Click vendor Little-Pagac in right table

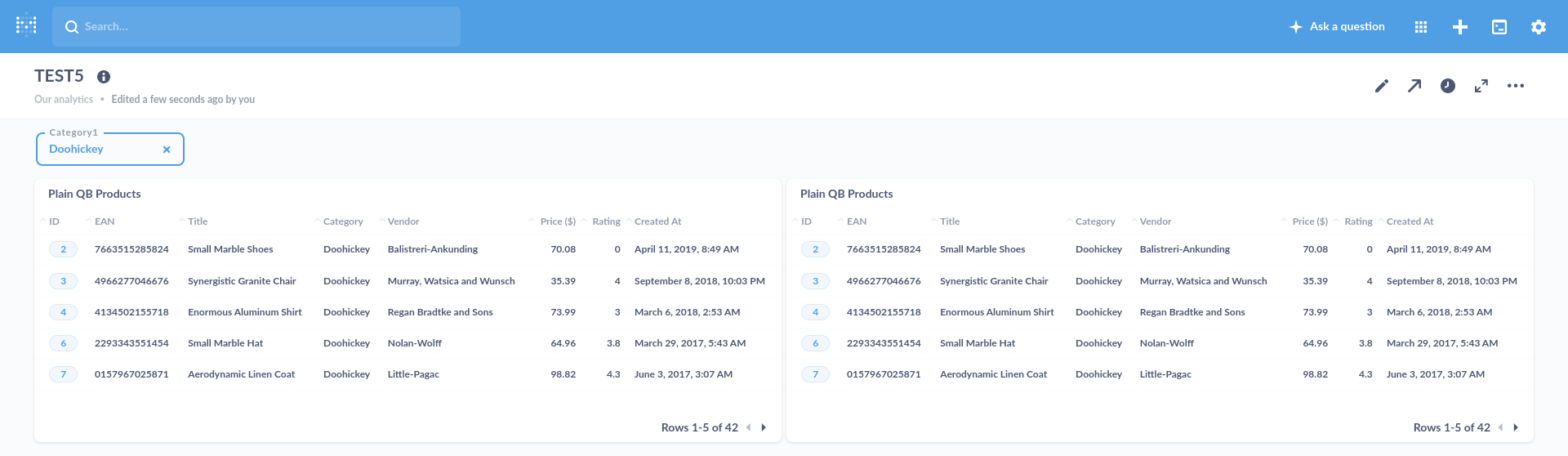coord(1165,374)
